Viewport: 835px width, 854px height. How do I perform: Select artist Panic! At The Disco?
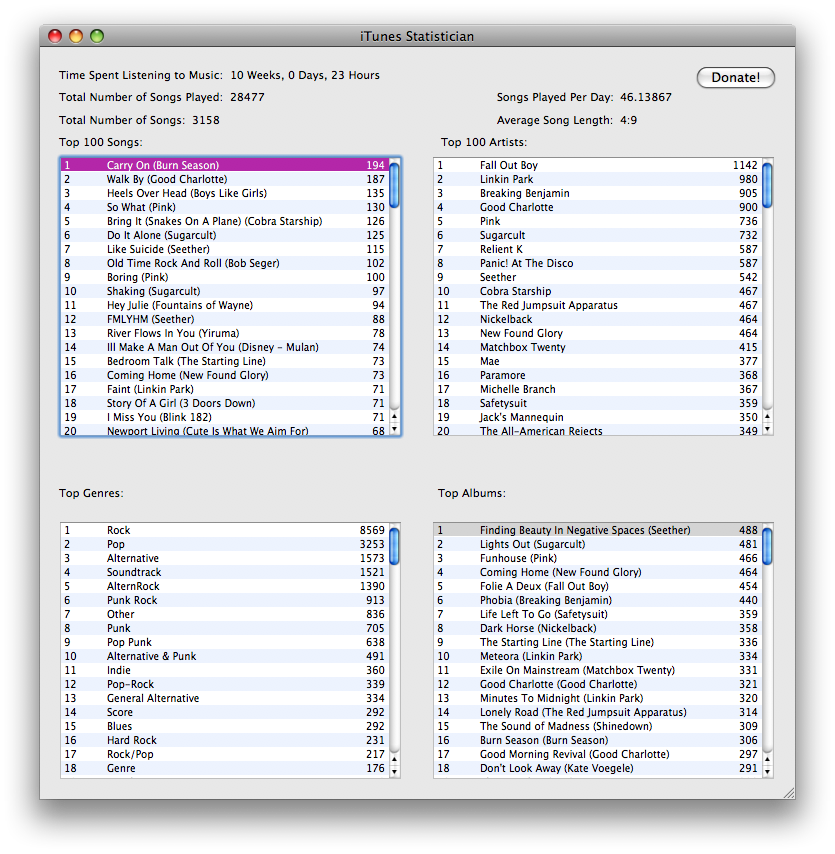598,263
